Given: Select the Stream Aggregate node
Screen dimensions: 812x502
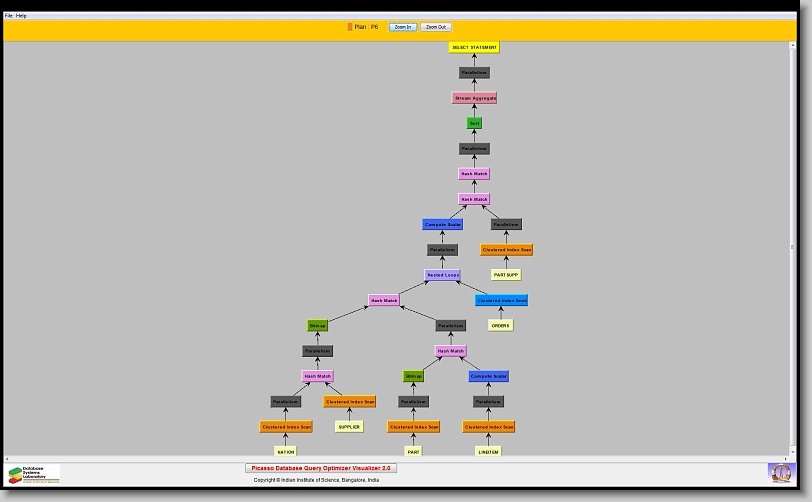Looking at the screenshot, I should pos(474,98).
